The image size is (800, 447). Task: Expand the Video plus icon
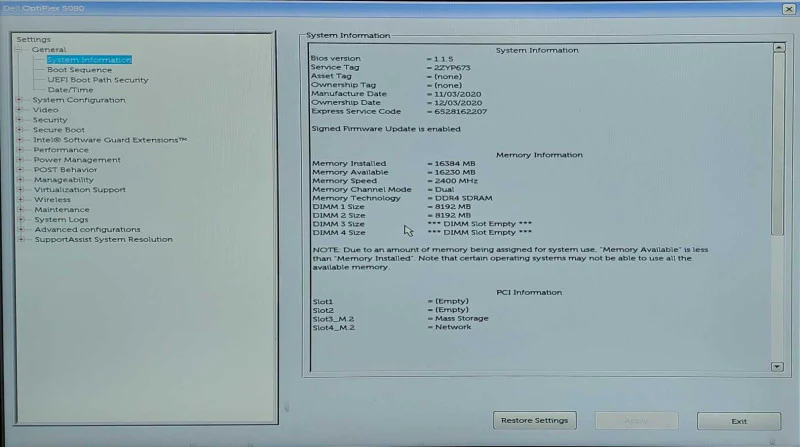(20, 110)
